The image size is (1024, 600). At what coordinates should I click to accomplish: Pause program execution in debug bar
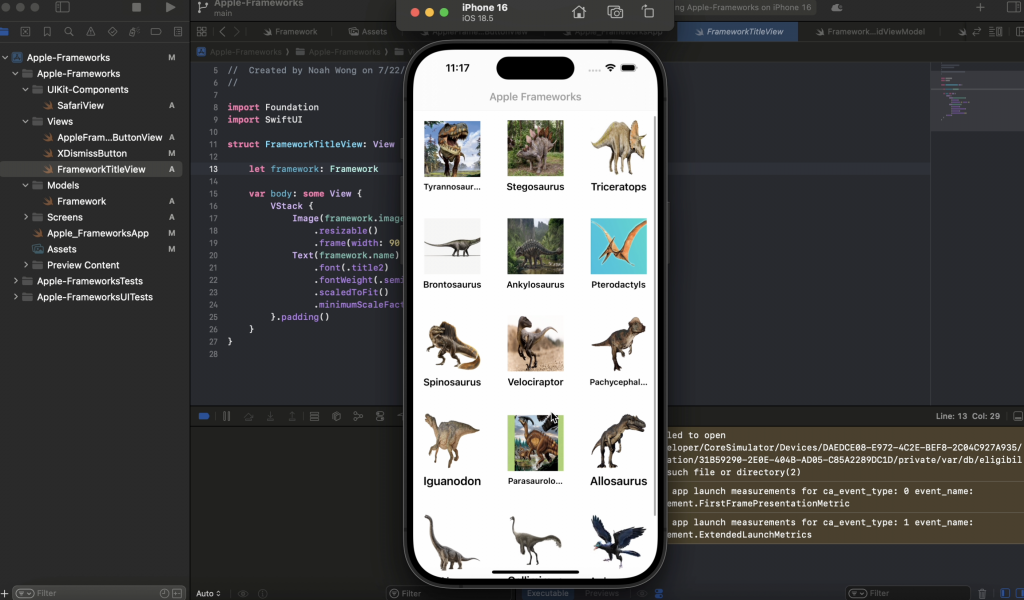click(226, 416)
